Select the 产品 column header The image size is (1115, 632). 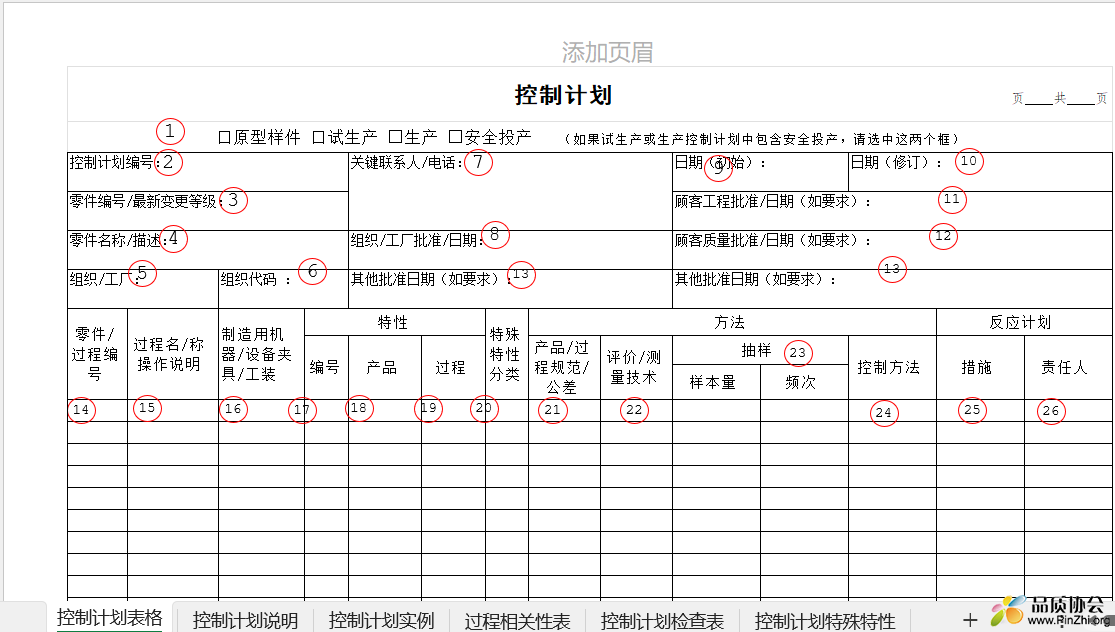385,368
